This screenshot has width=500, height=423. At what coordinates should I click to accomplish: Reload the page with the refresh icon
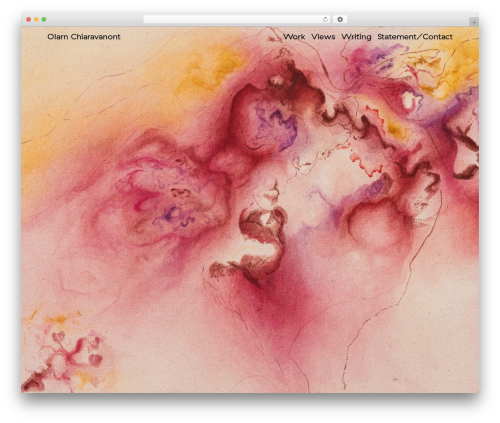click(x=325, y=19)
